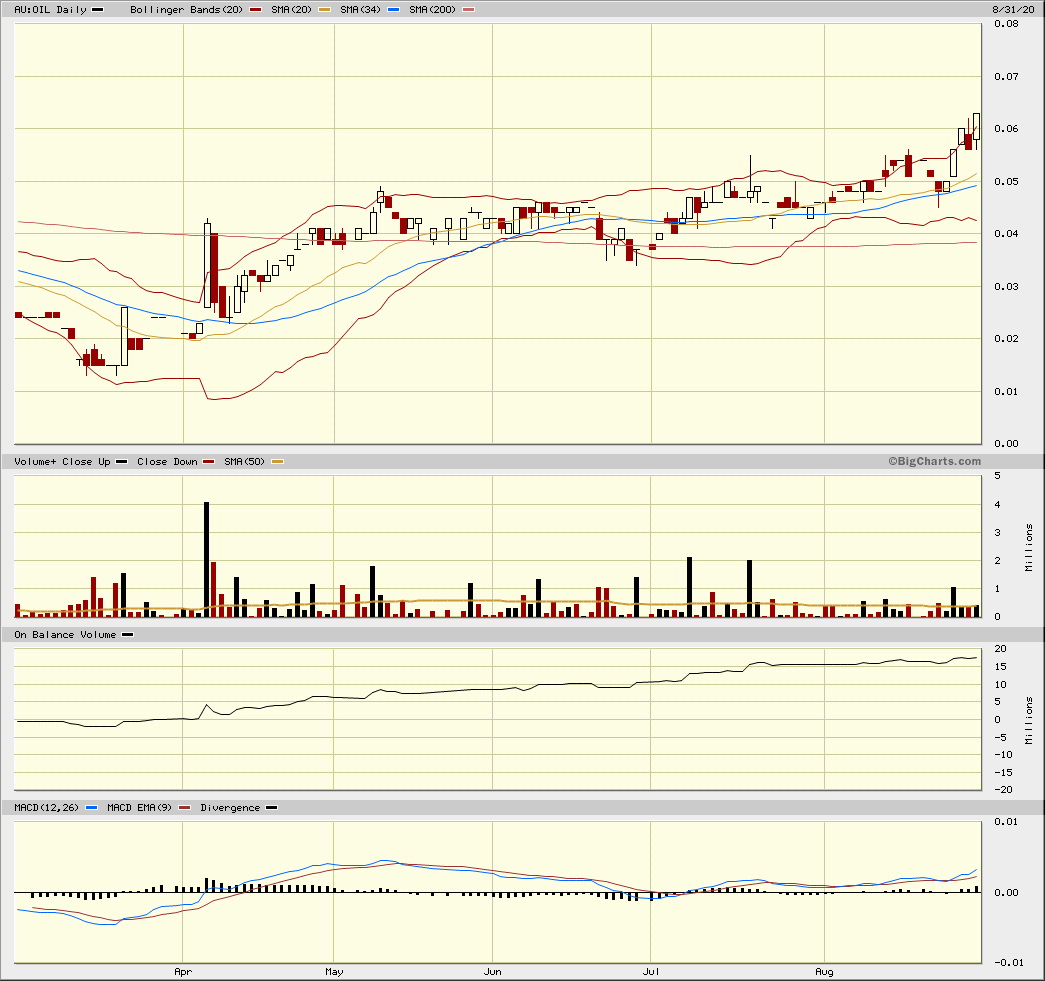The height and width of the screenshot is (981, 1045).
Task: Click the On Balance Volume panel title
Action: point(65,634)
